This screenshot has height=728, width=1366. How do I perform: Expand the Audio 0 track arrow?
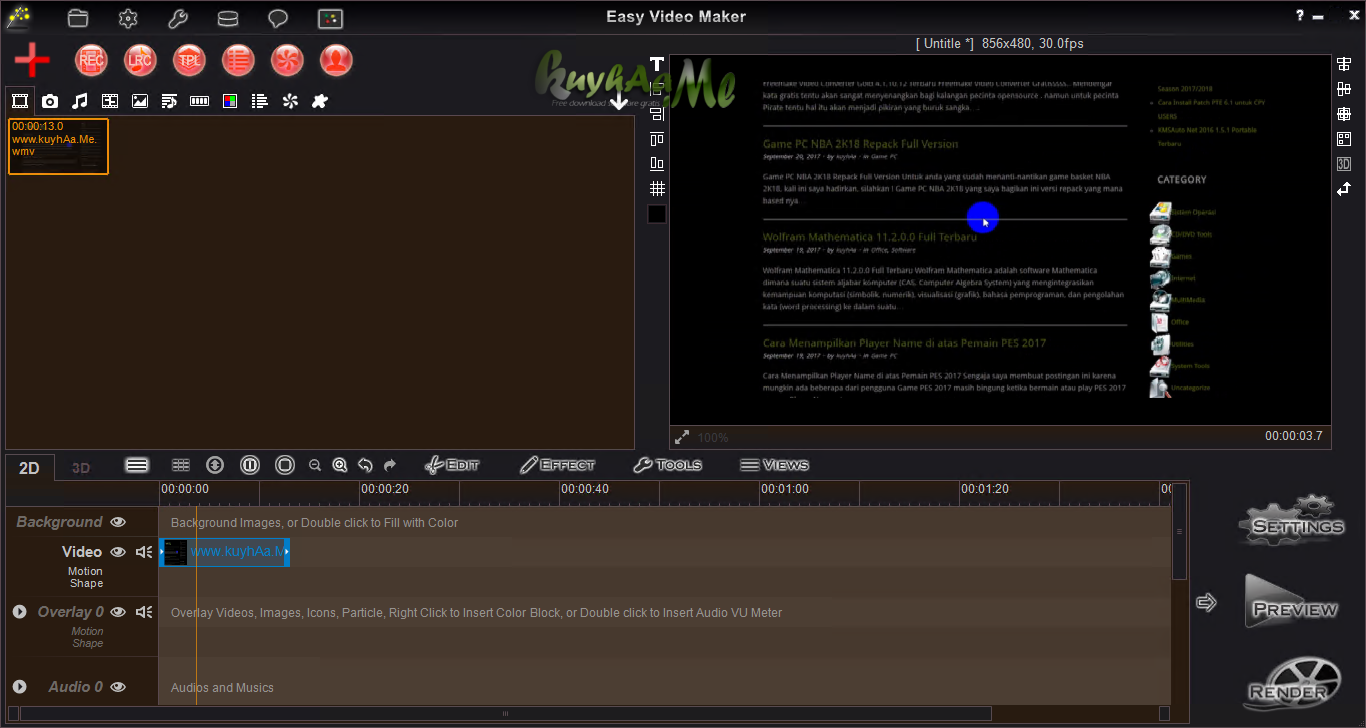(x=19, y=686)
